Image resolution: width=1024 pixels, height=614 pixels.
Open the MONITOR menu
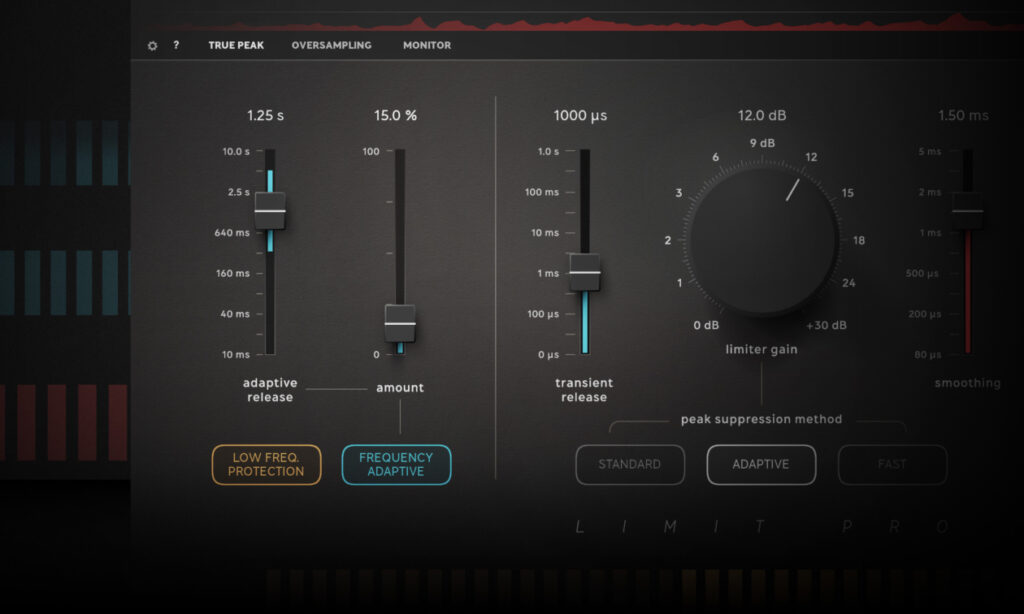coord(426,45)
